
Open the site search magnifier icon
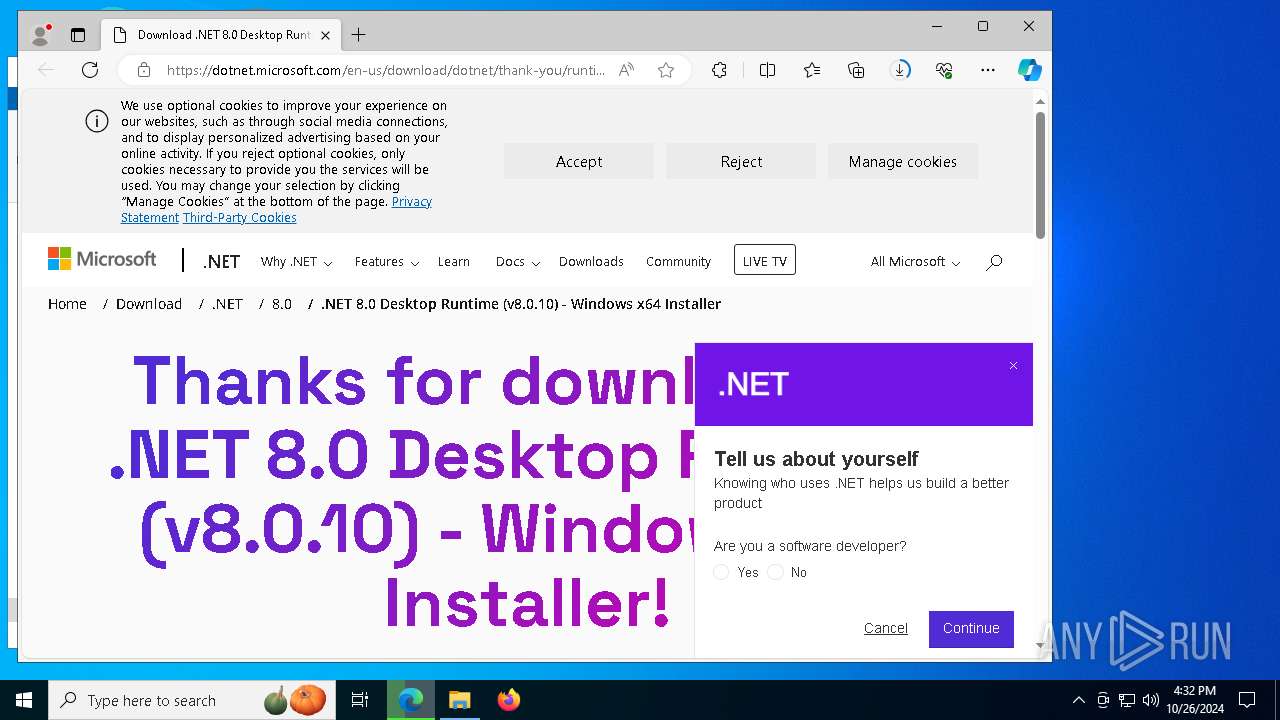click(x=994, y=262)
